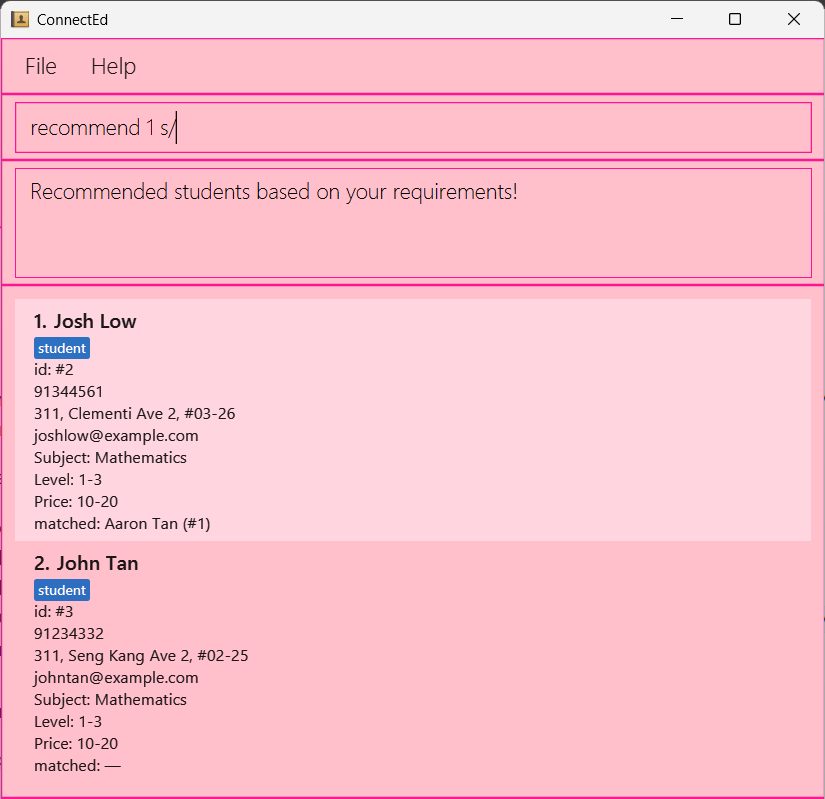Click John Tan's email johntan@example.com
825x799 pixels.
[116, 677]
